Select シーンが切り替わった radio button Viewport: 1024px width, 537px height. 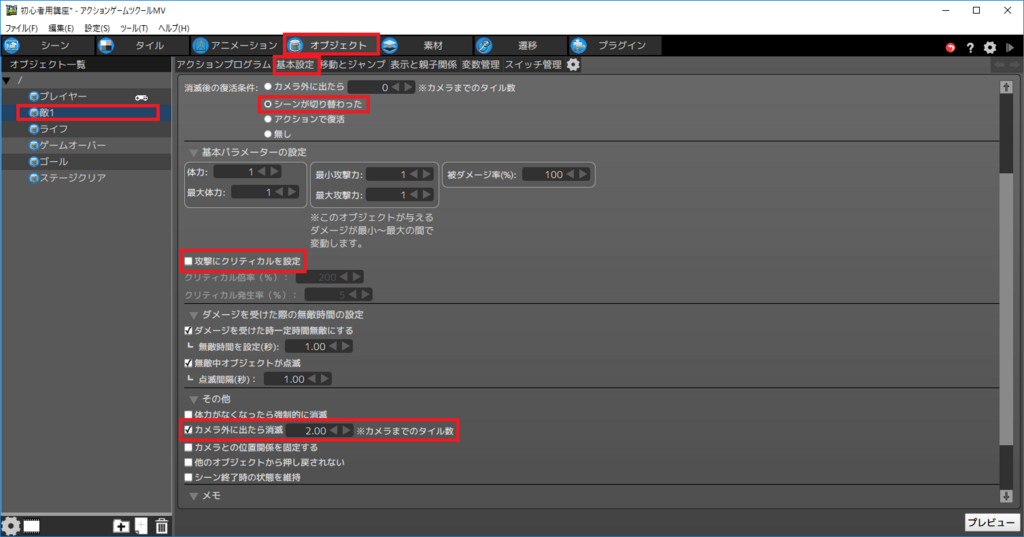(x=268, y=104)
